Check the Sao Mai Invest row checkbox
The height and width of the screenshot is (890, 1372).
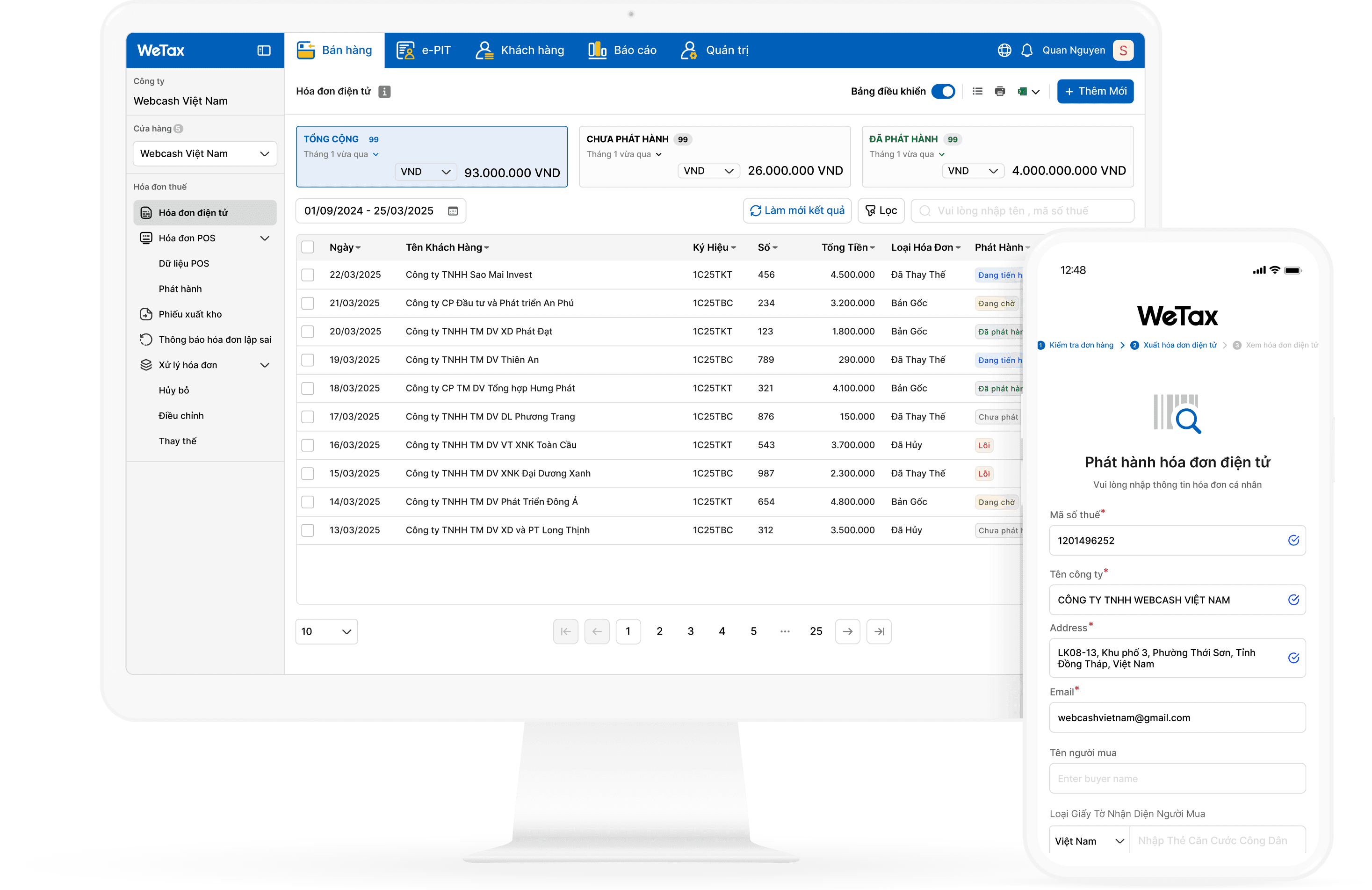[308, 275]
